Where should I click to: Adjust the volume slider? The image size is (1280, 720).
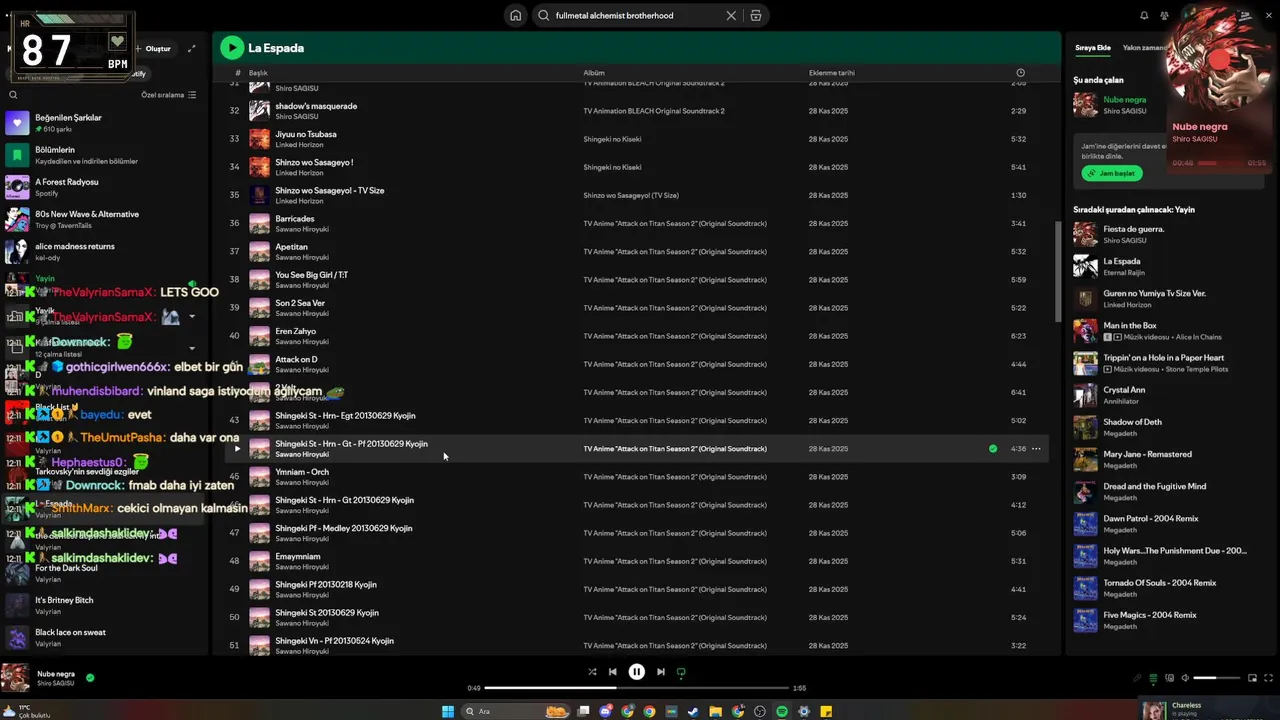point(1217,678)
